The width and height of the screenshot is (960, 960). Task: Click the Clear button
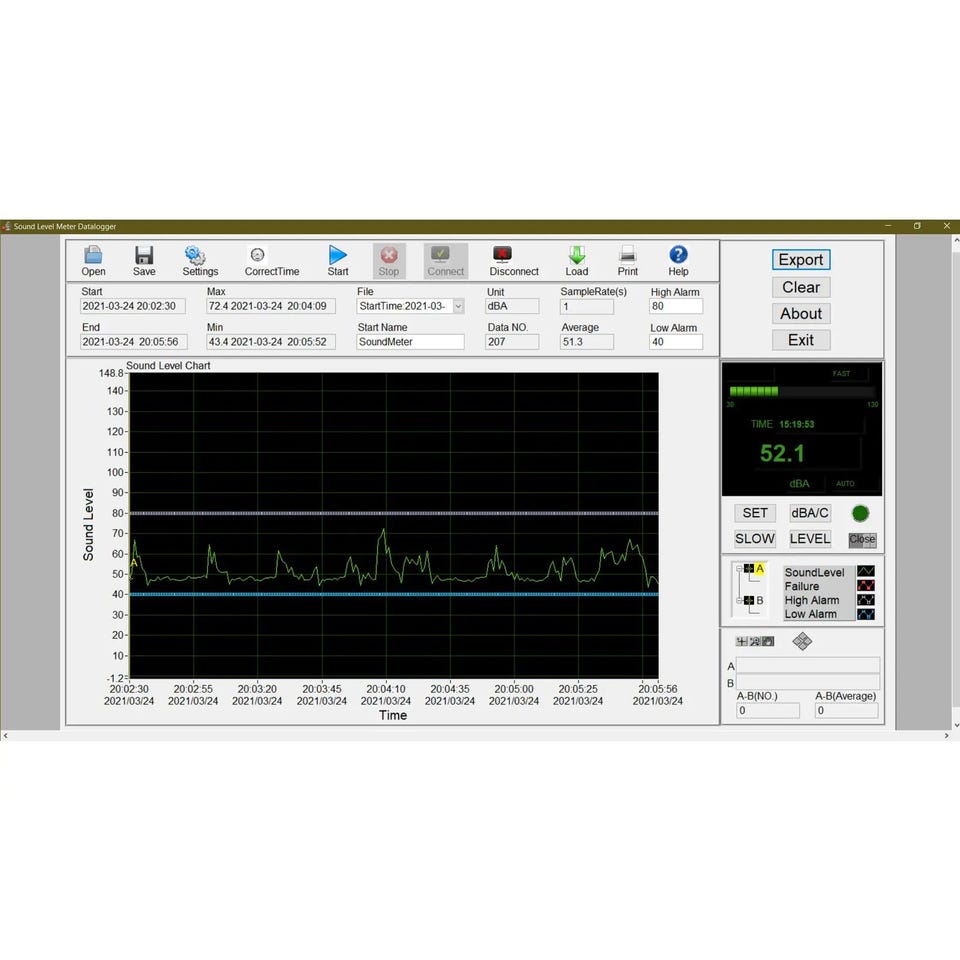[x=801, y=287]
